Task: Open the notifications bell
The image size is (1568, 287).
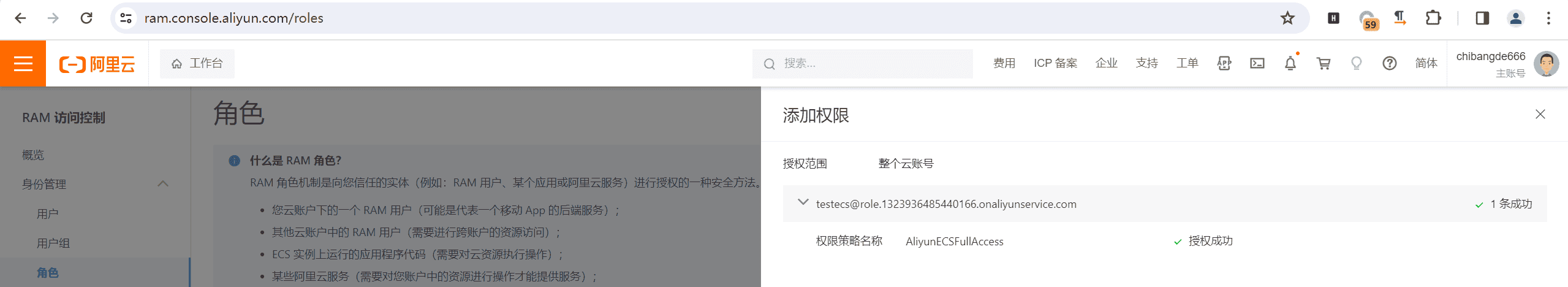Action: coord(1290,63)
